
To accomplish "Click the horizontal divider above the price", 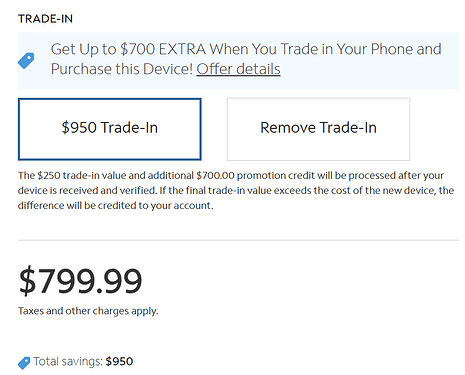I will pos(238,240).
